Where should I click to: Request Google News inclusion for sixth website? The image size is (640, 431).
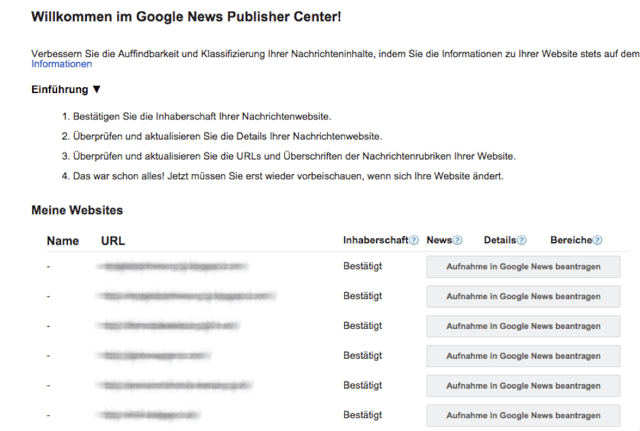(523, 415)
